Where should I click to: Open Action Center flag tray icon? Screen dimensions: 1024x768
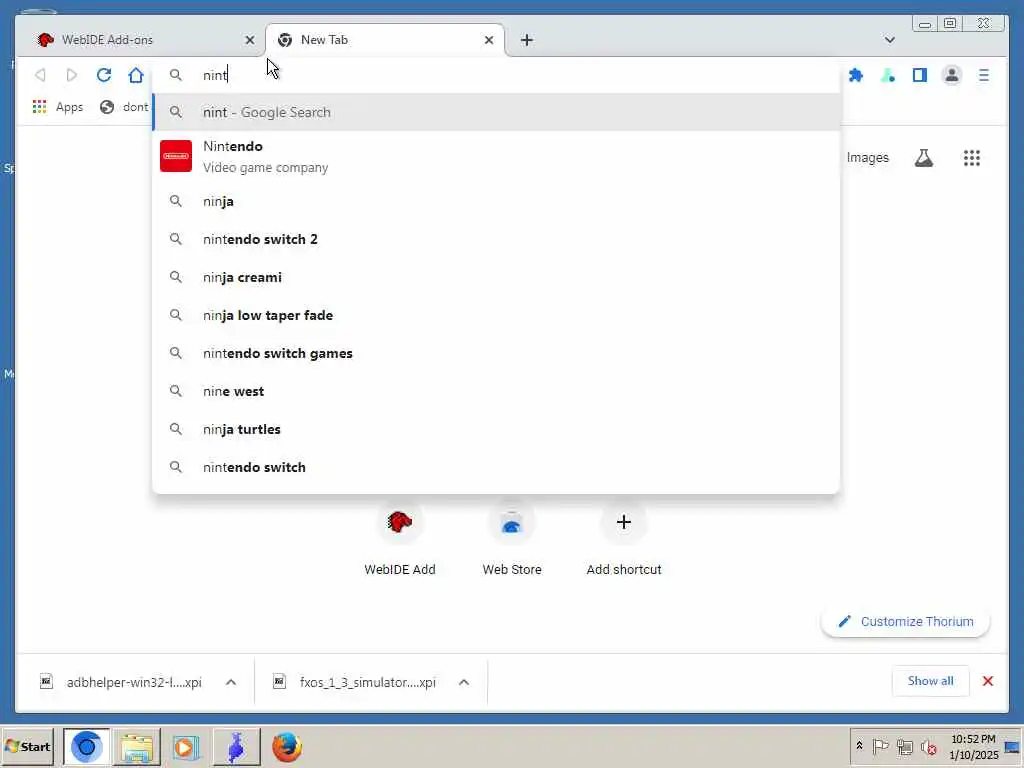coord(880,746)
